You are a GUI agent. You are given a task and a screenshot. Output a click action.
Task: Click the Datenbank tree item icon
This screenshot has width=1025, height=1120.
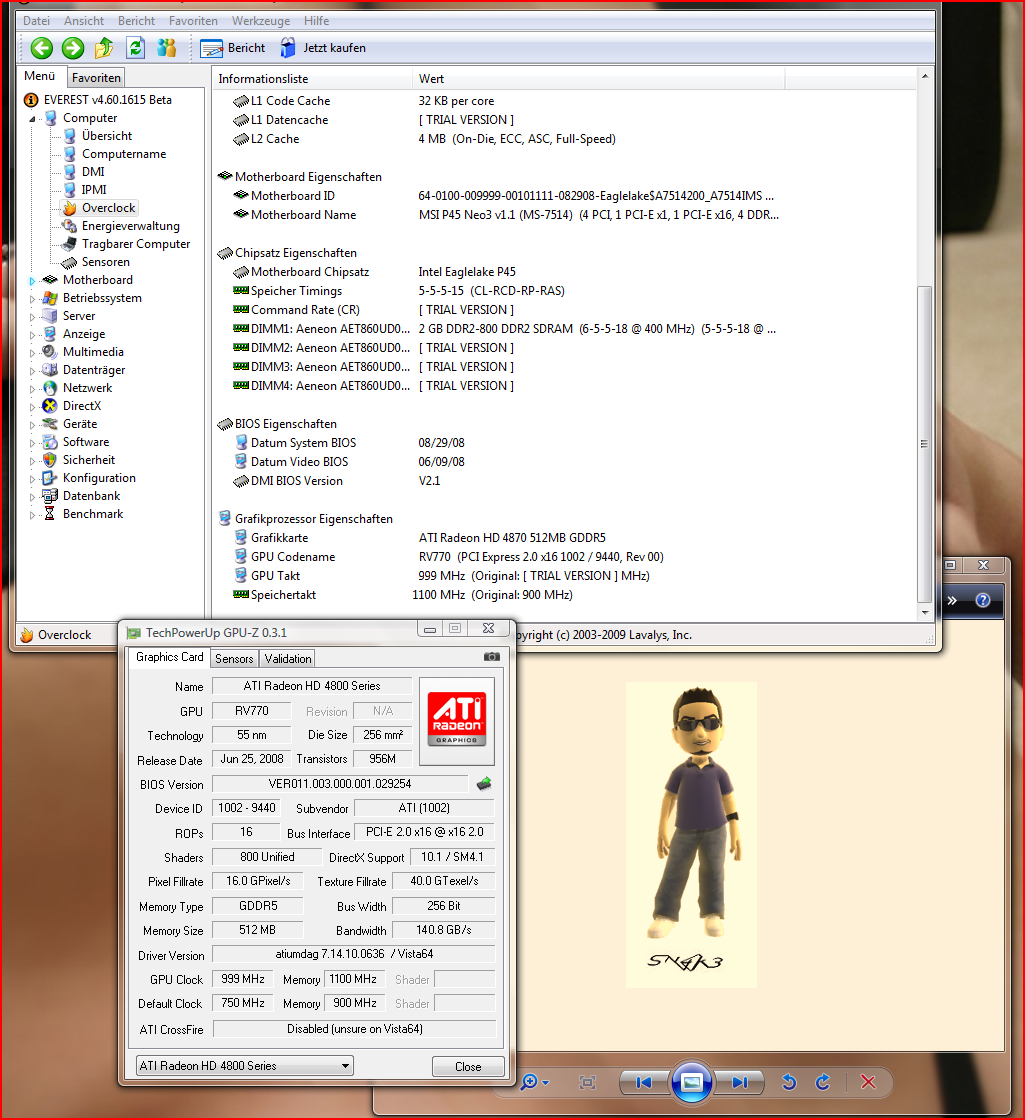[49, 496]
